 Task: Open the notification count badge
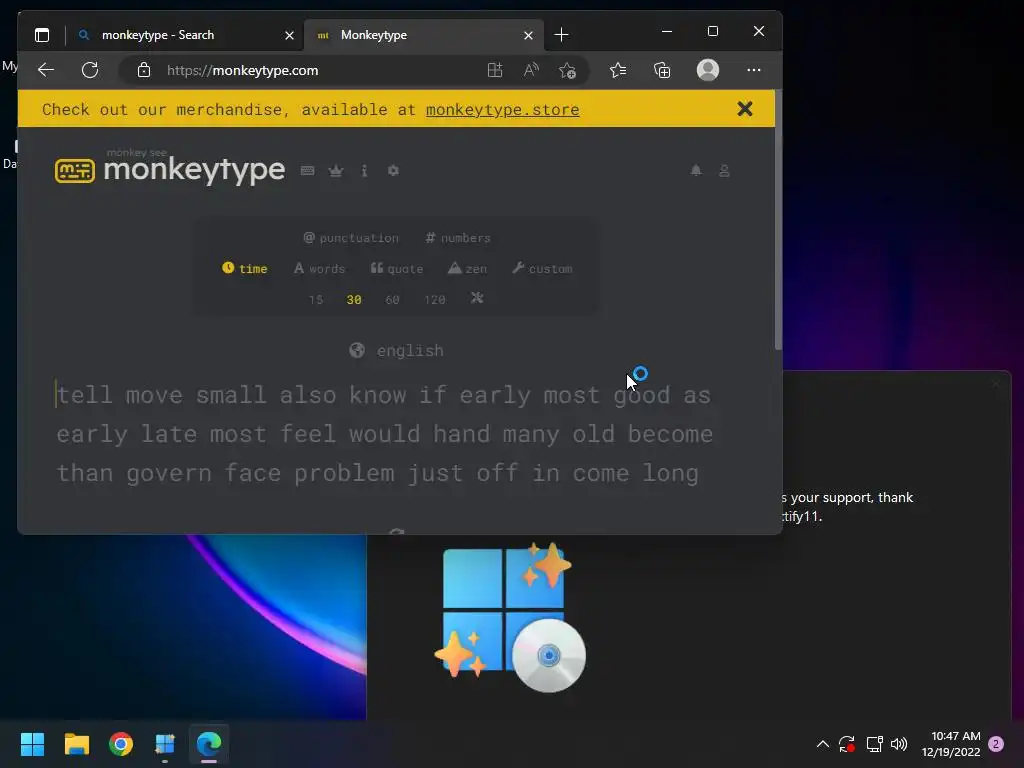pyautogui.click(x=996, y=744)
